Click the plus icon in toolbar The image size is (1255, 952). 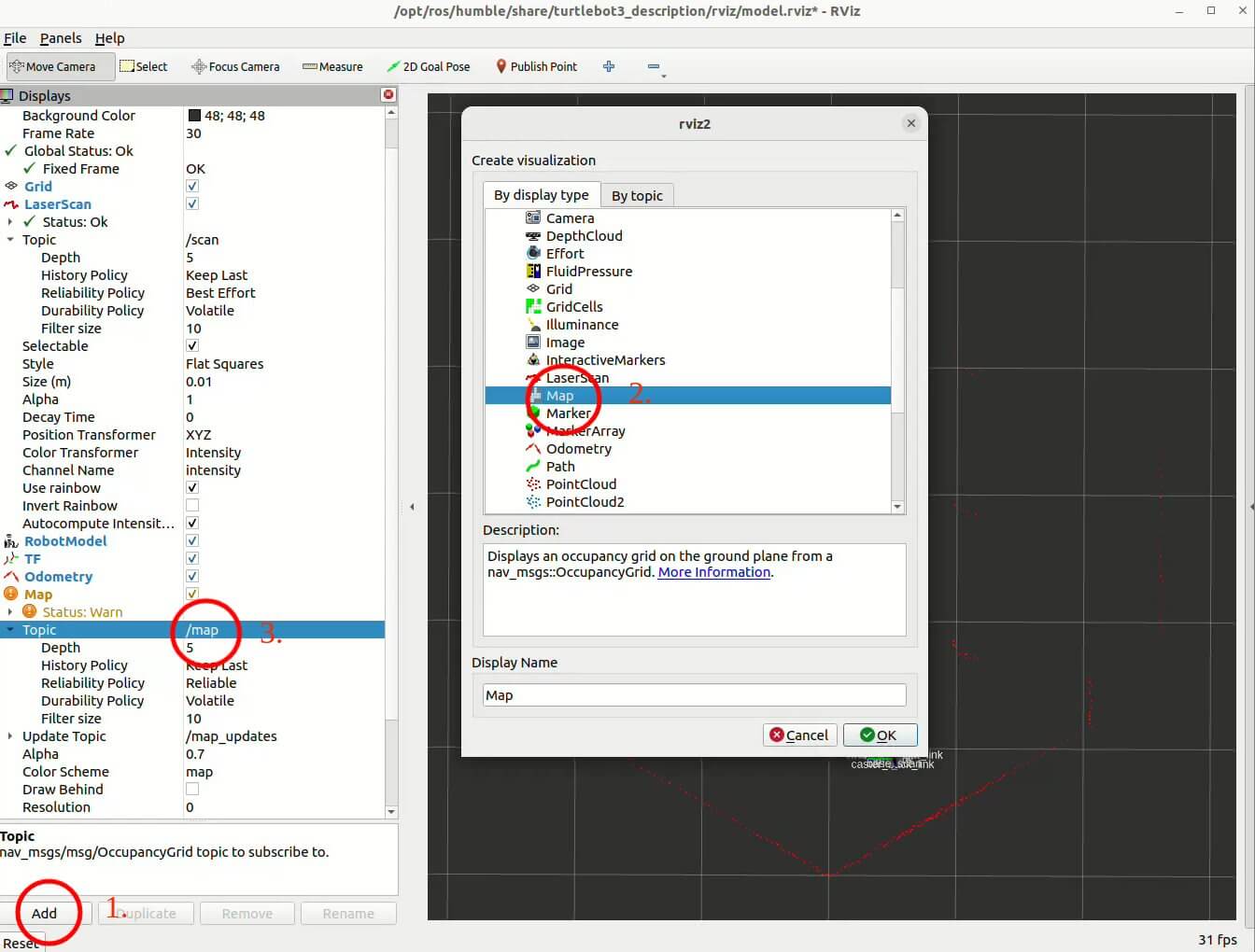609,66
